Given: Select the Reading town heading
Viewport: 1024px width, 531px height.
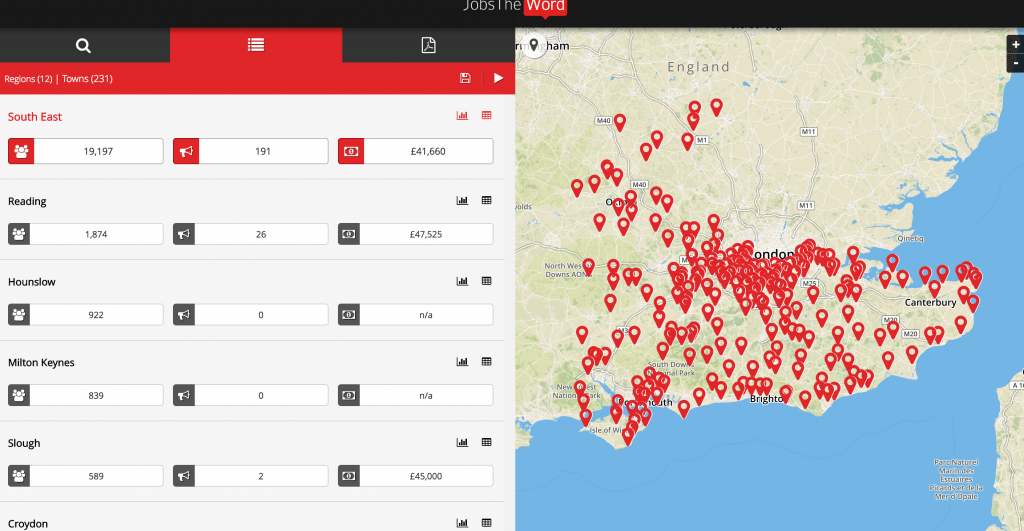Looking at the screenshot, I should point(27,201).
